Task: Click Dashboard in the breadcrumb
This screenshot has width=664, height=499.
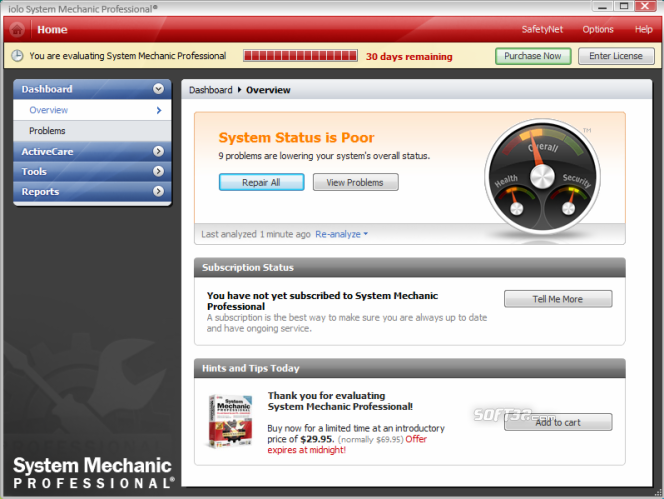Action: pos(210,90)
